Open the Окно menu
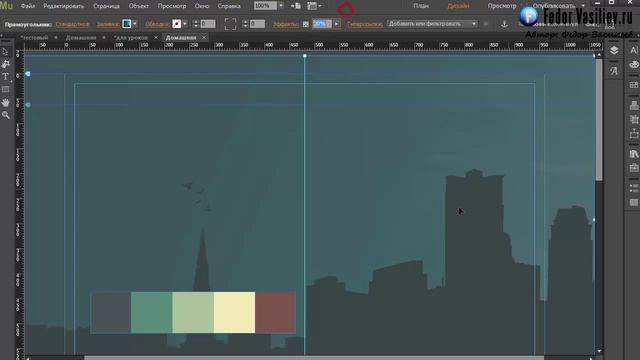The height and width of the screenshot is (360, 640). [202, 6]
